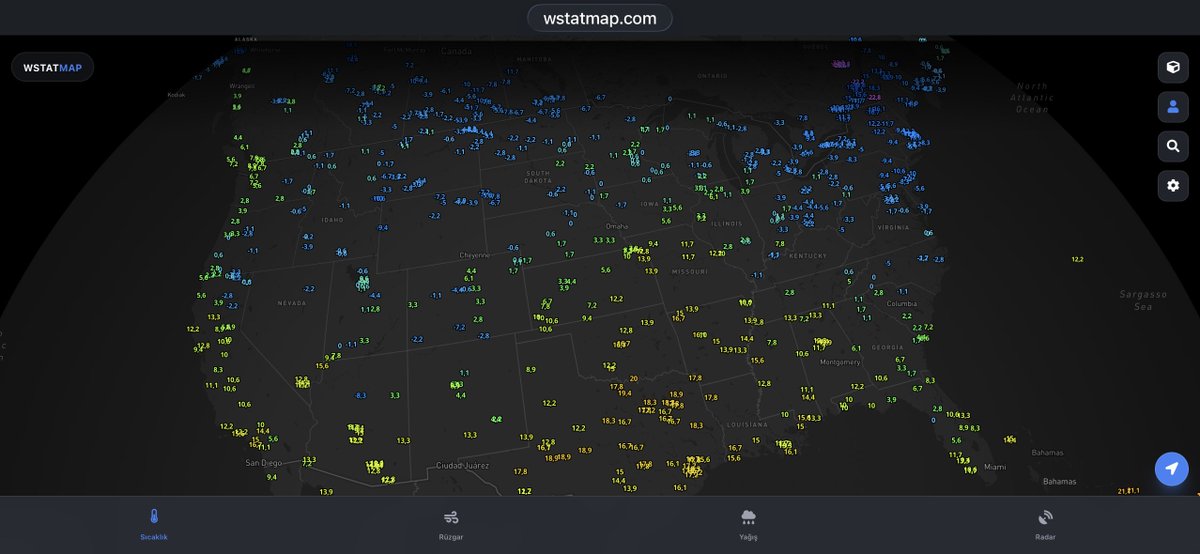Viewport: 1200px width, 554px height.
Task: Click the 19,4 orange temperature reading
Action: [625, 393]
